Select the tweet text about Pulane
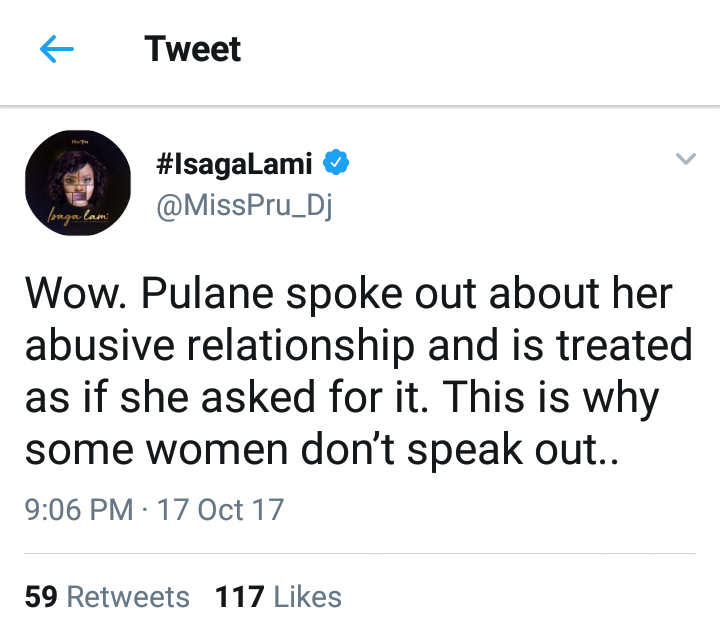Viewport: 720px width, 638px height. [358, 371]
